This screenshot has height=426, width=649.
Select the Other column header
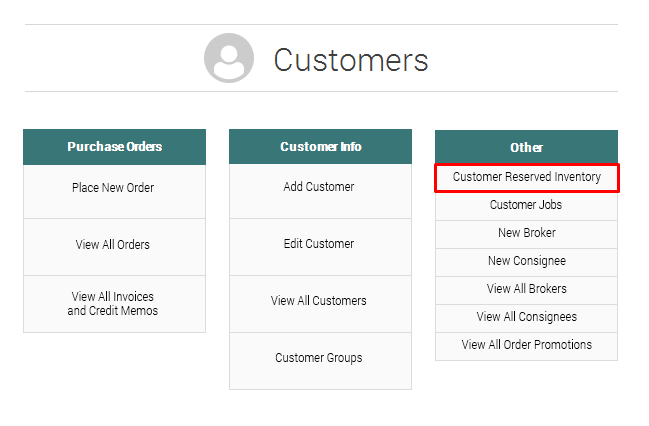(x=526, y=147)
